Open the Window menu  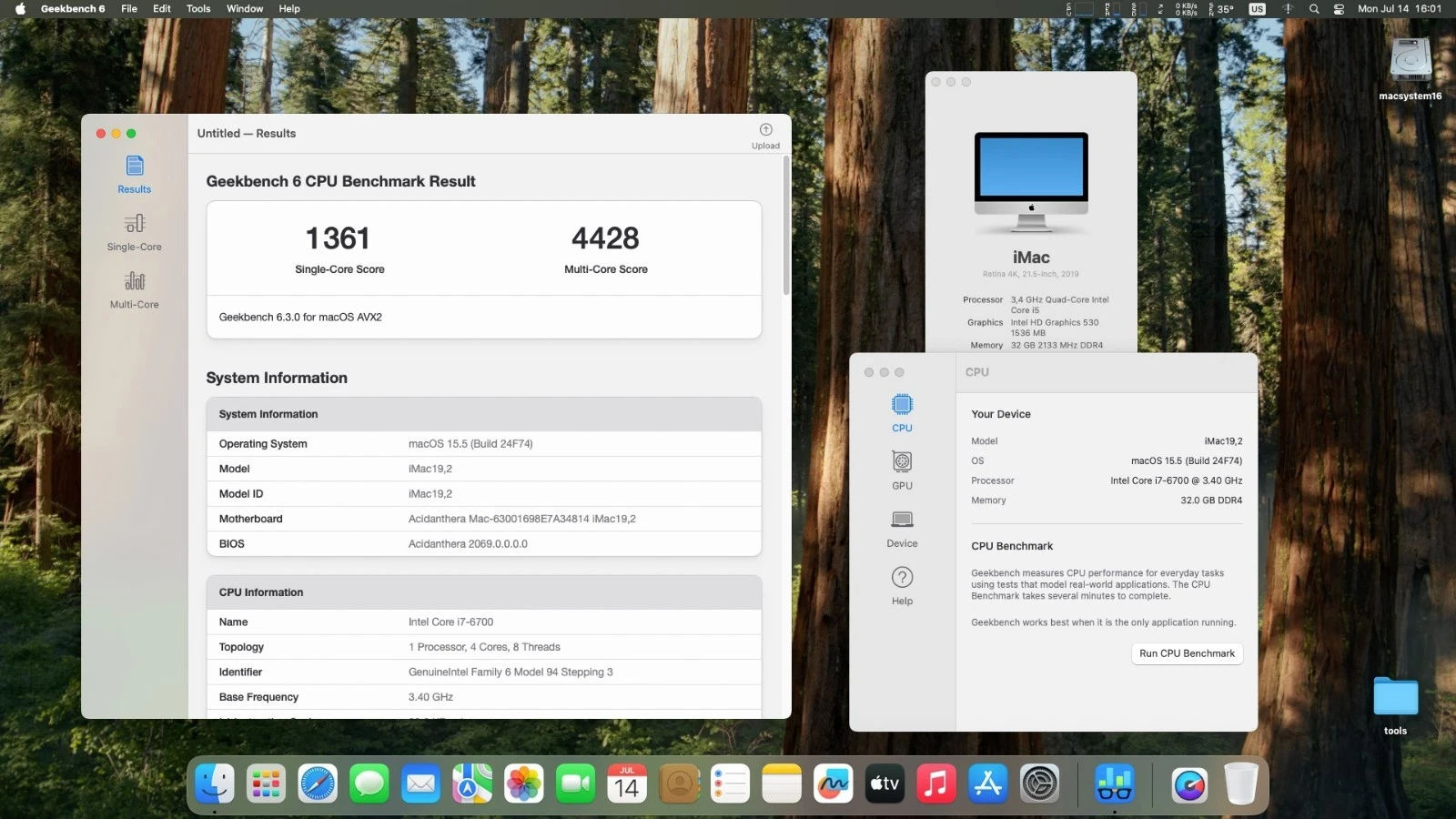(x=245, y=9)
